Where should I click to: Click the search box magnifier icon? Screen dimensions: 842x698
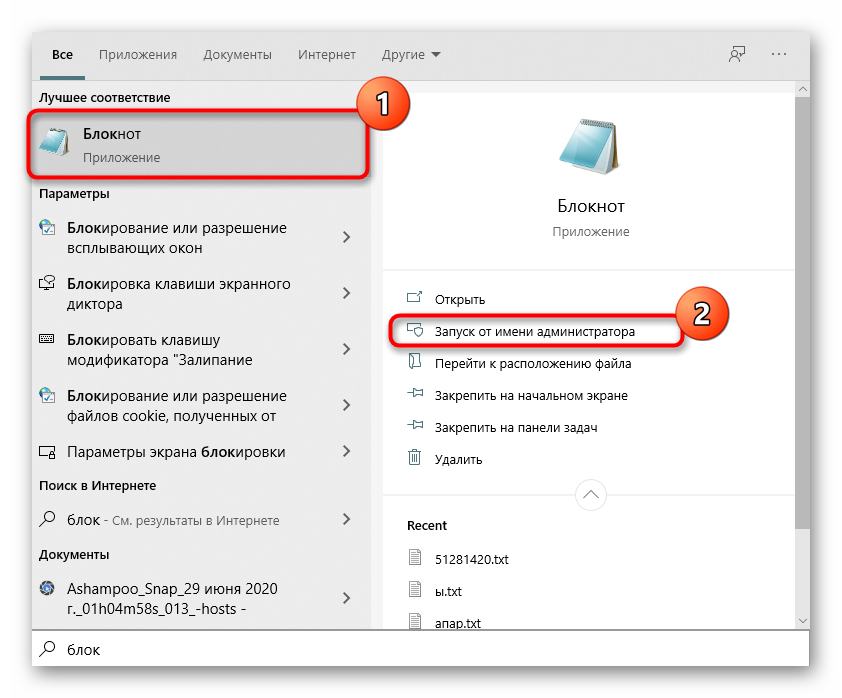point(47,649)
